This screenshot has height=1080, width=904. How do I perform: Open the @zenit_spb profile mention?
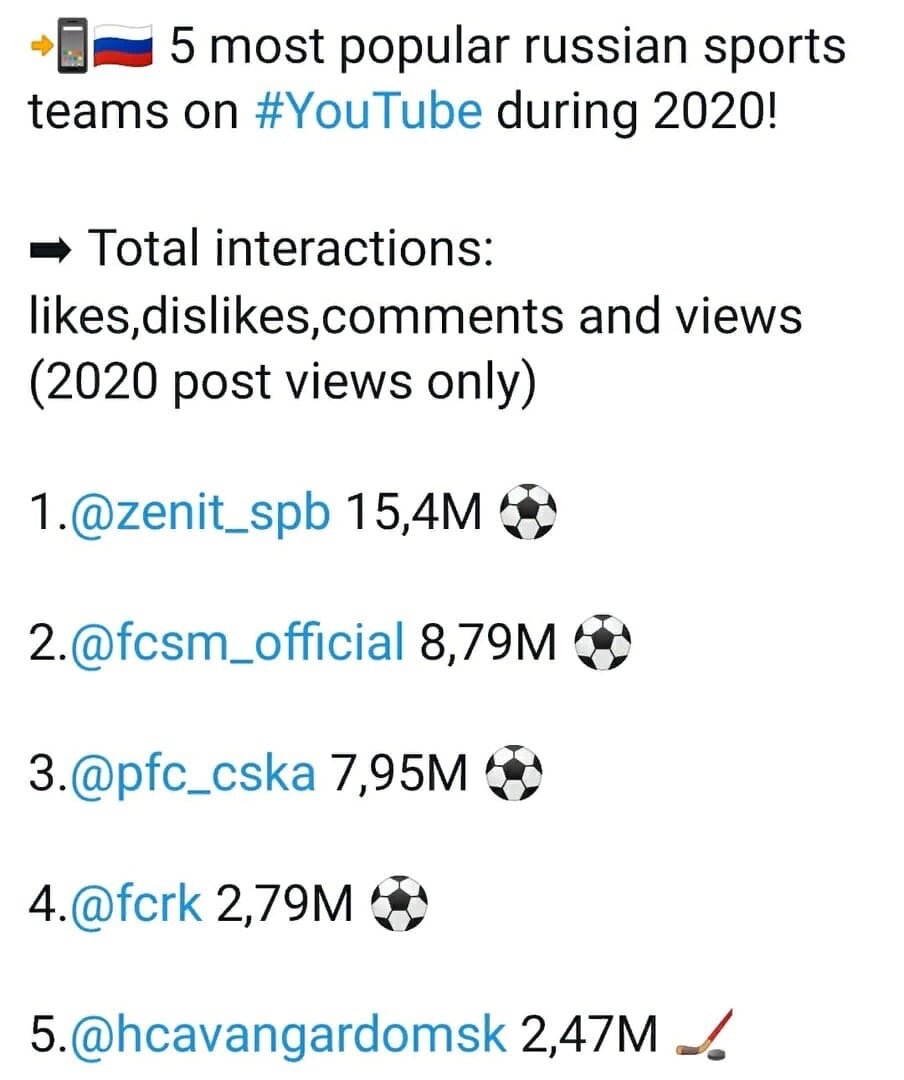(x=198, y=515)
